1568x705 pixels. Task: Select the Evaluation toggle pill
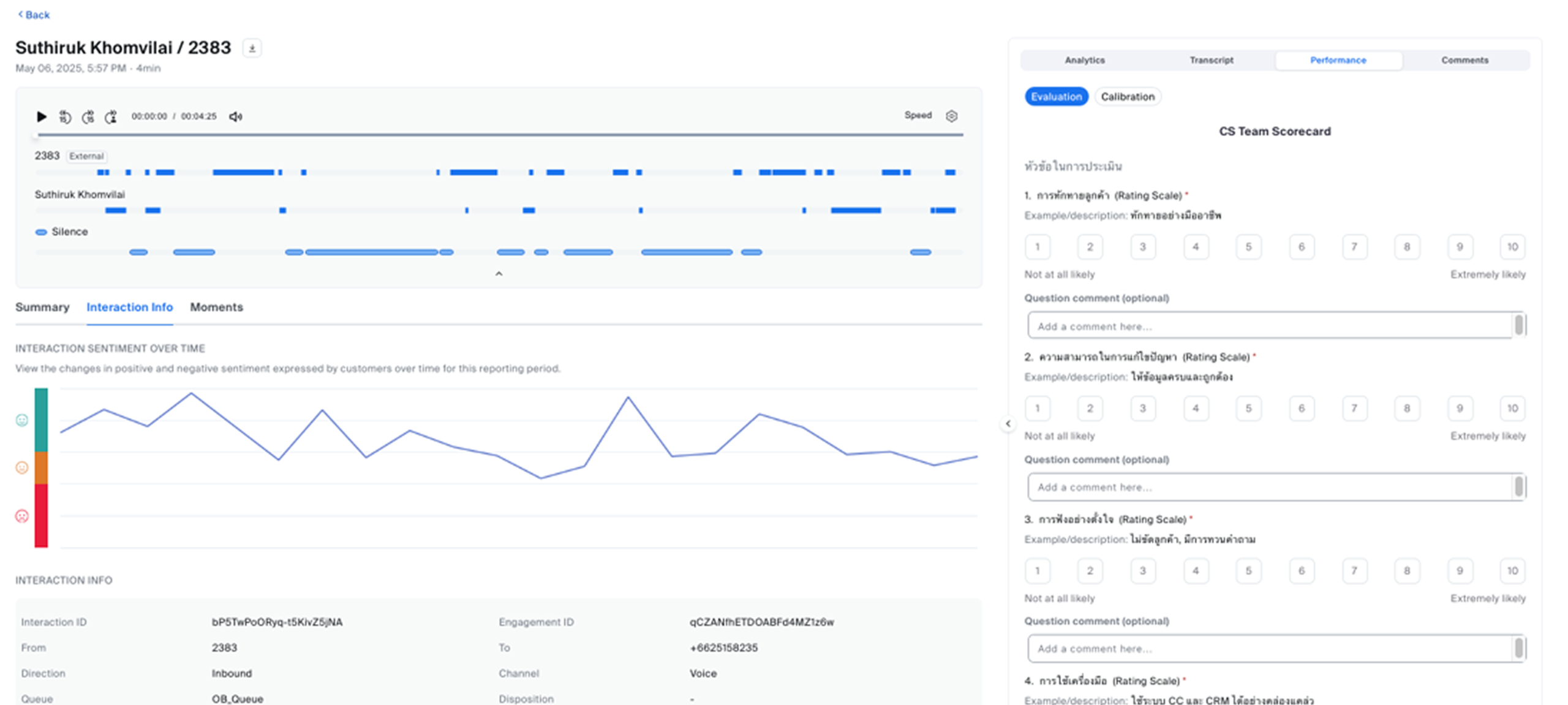click(x=1056, y=97)
